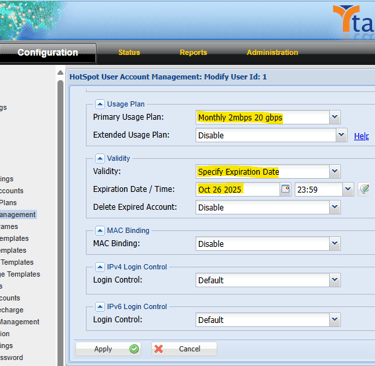The image size is (375, 366).
Task: Click the Apply button label
Action: [103, 349]
